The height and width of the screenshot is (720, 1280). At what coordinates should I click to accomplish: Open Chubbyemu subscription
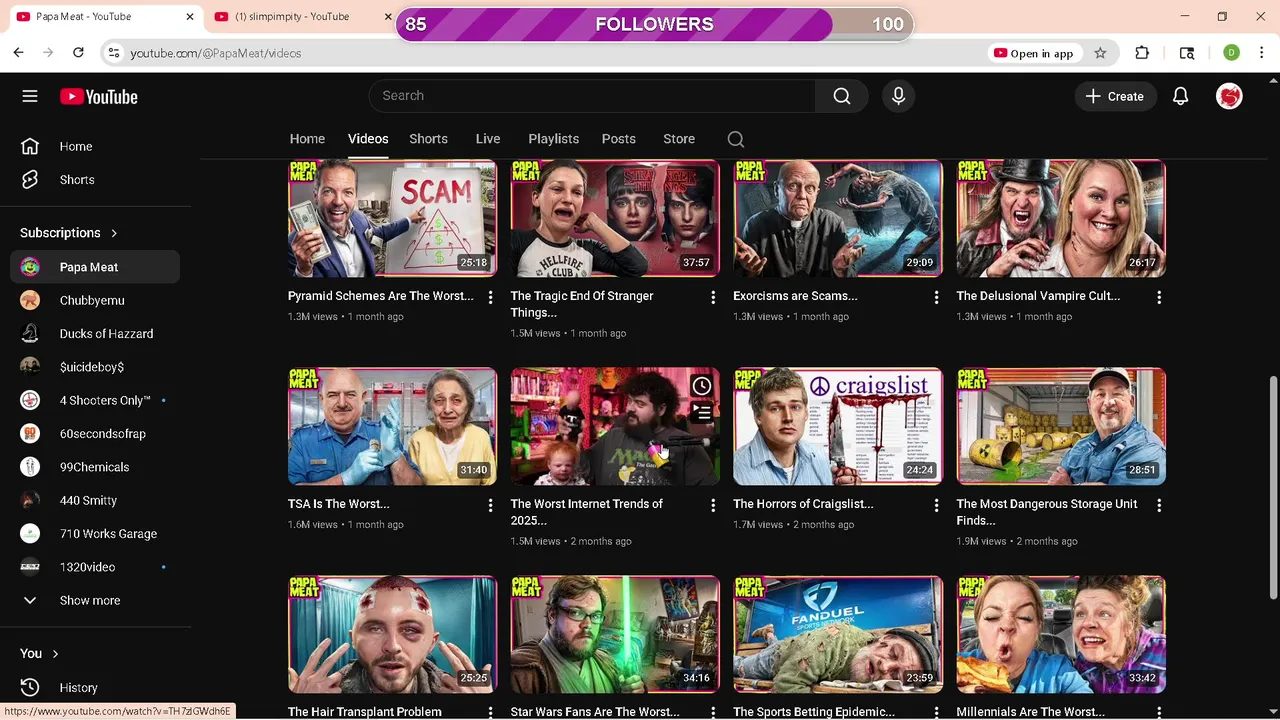[x=95, y=300]
